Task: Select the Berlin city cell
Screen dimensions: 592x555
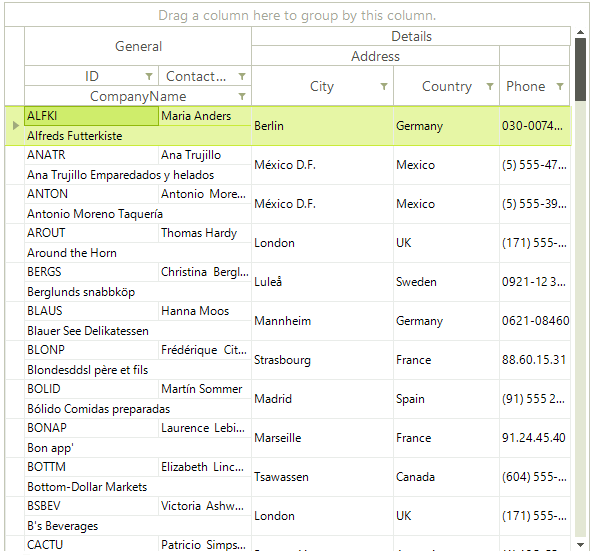Action: pos(322,126)
